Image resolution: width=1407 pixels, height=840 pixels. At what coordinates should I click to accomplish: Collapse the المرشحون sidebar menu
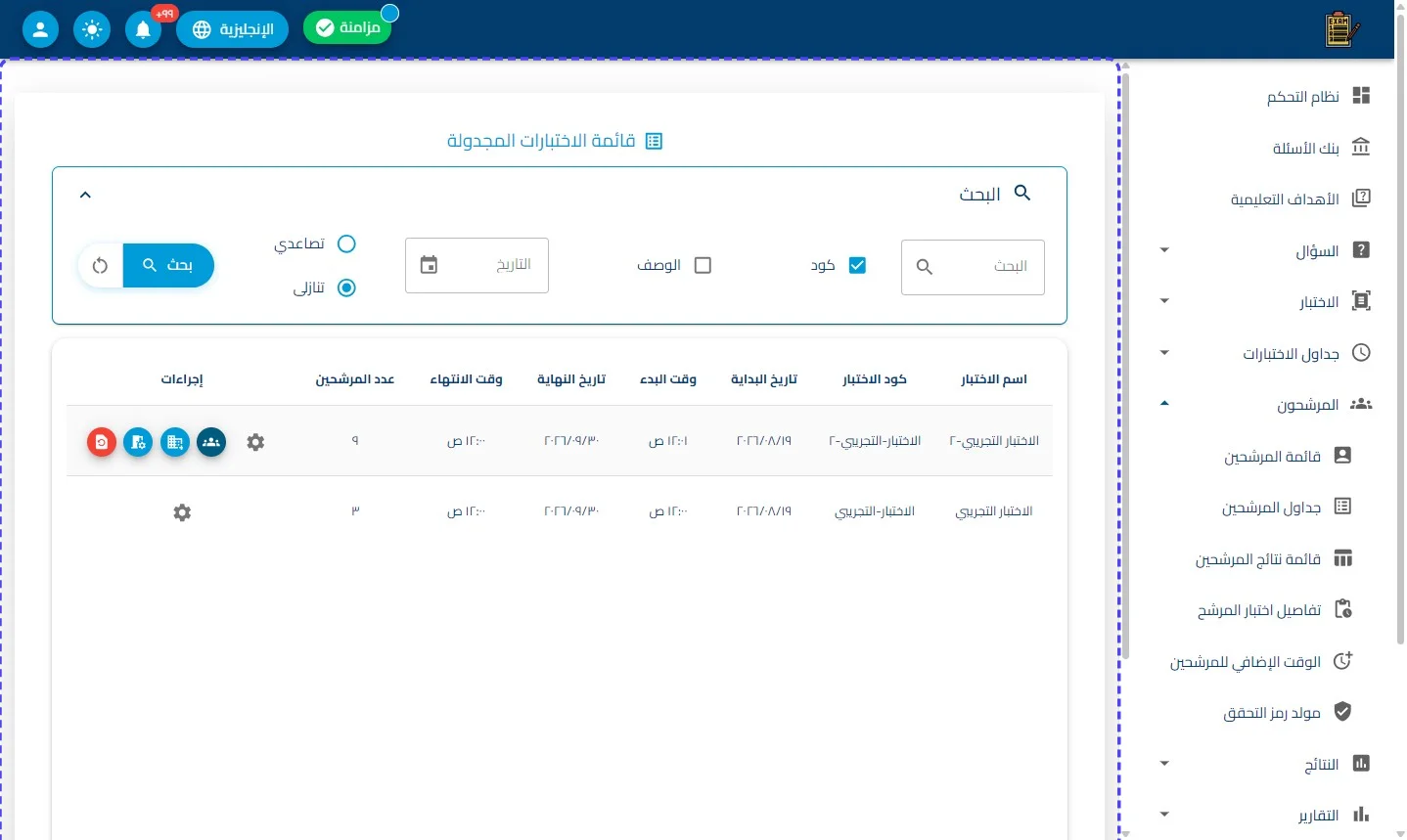tap(1164, 404)
